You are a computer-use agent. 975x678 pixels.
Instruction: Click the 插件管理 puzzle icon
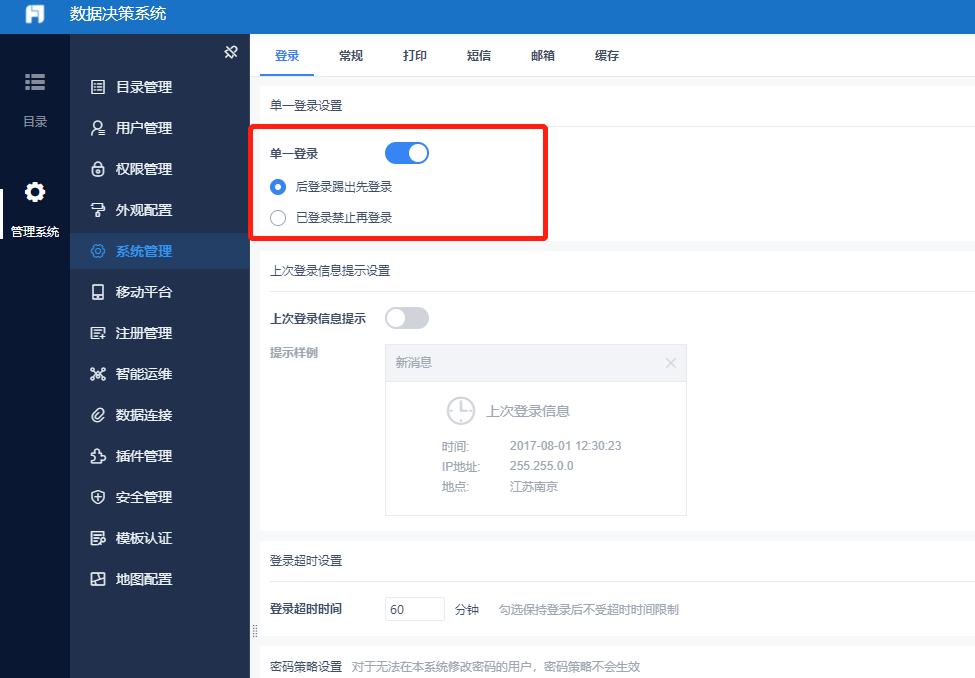[x=98, y=456]
